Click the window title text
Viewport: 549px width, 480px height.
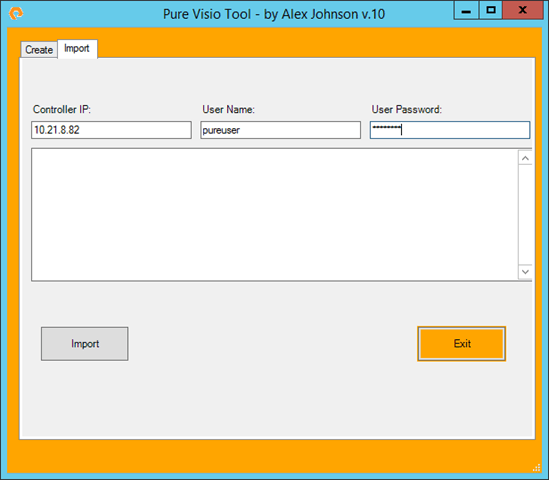[274, 14]
